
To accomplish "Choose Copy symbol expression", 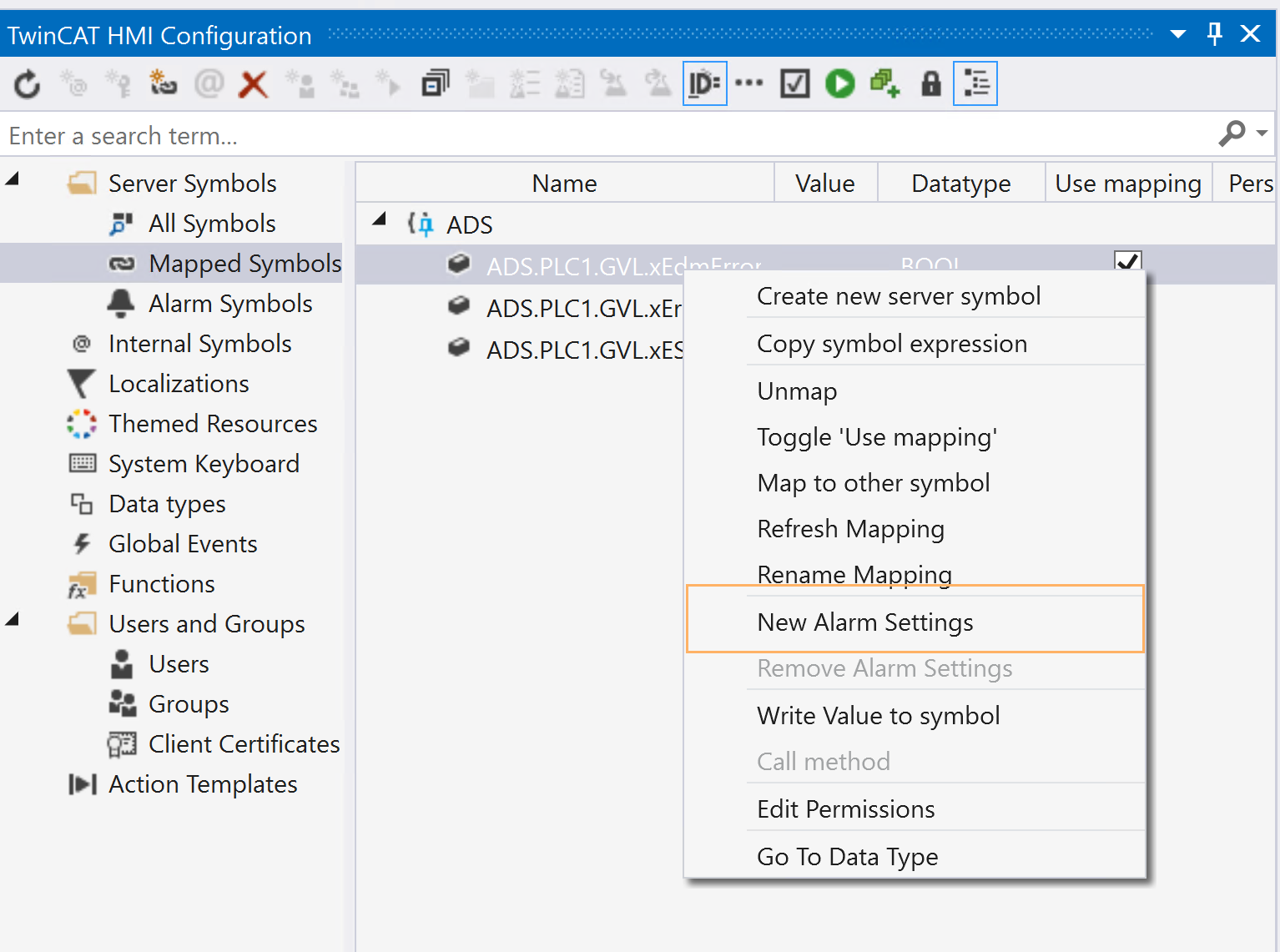I will tap(892, 344).
